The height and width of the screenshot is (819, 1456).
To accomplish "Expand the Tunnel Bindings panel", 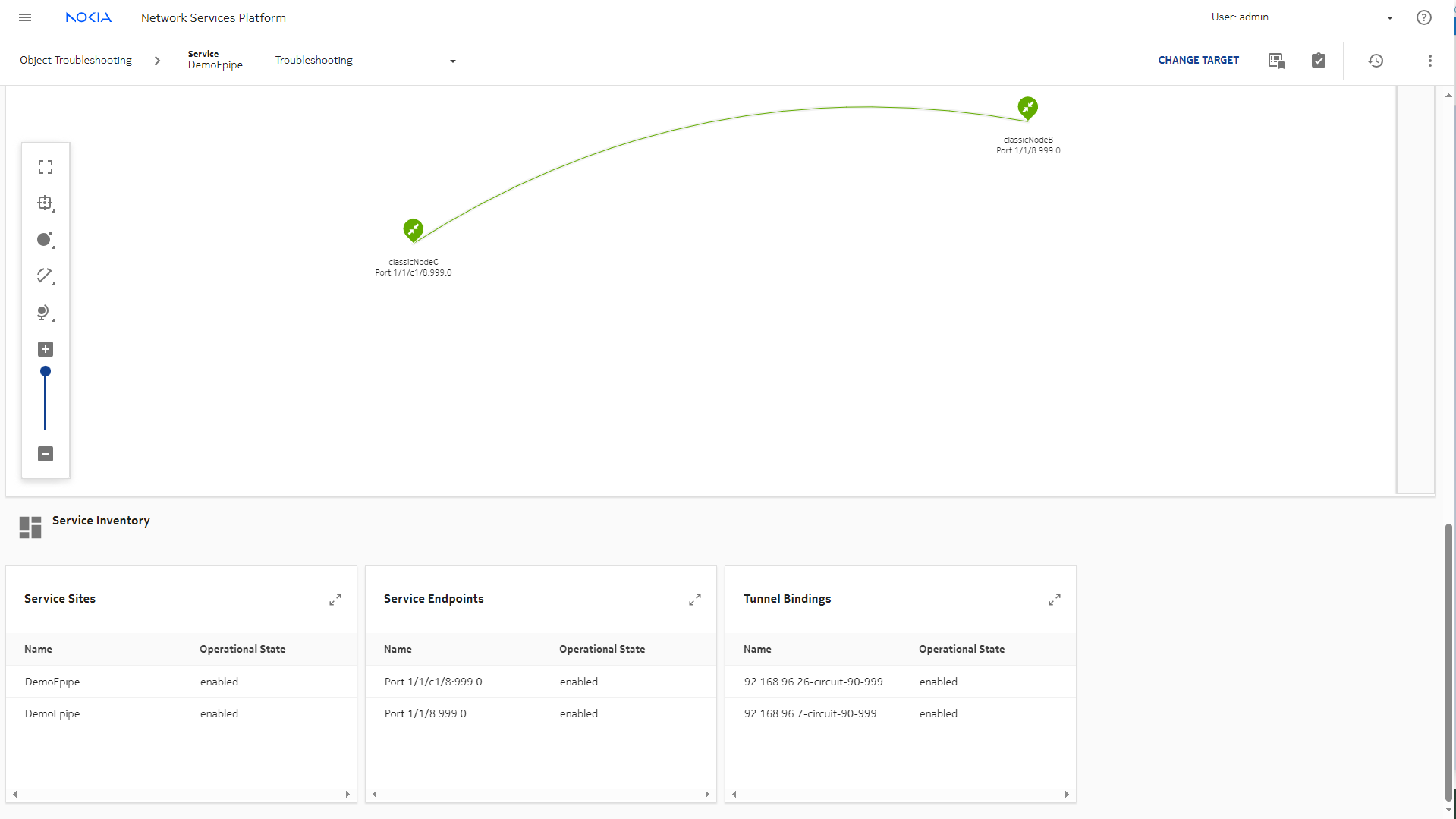I will pos(1055,600).
